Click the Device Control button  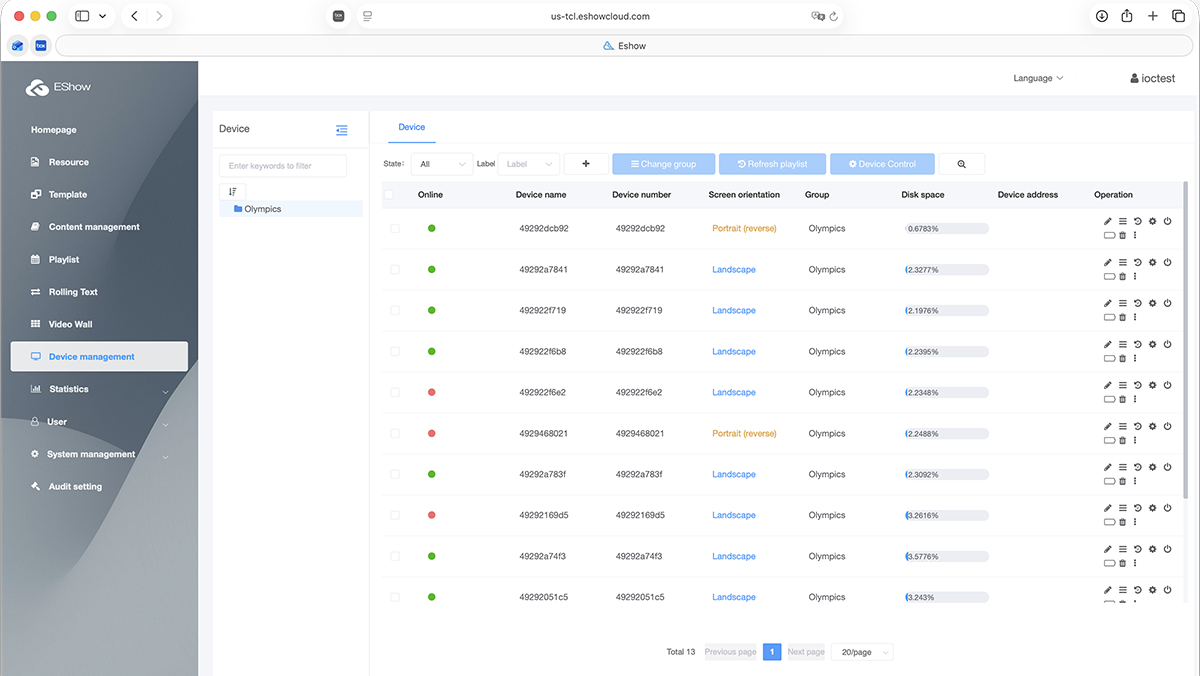[882, 164]
